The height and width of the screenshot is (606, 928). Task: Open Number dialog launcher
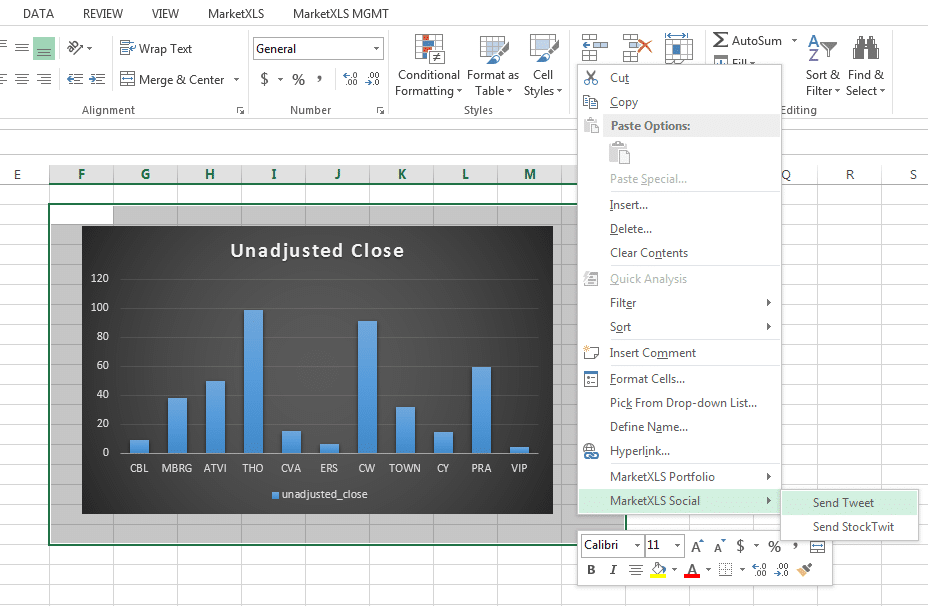tap(380, 111)
